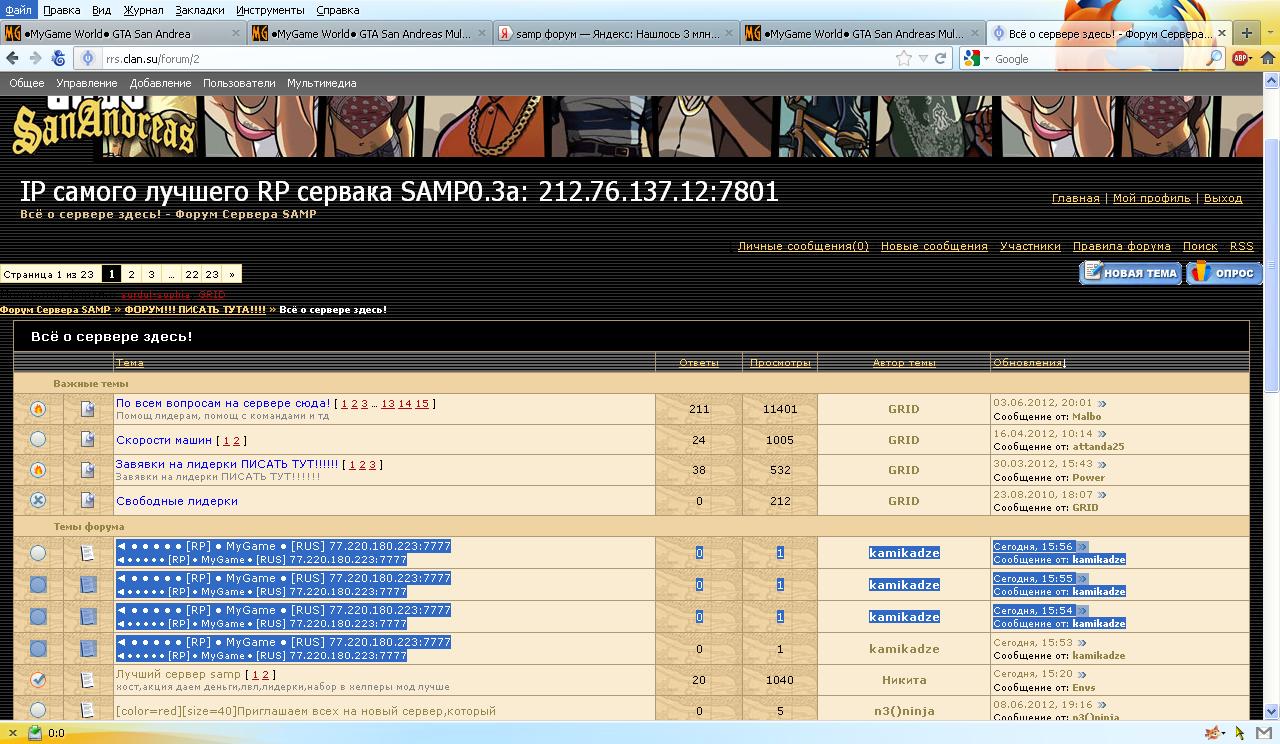Click the mail icon in the status bar
The image size is (1280, 744).
pos(1264,733)
